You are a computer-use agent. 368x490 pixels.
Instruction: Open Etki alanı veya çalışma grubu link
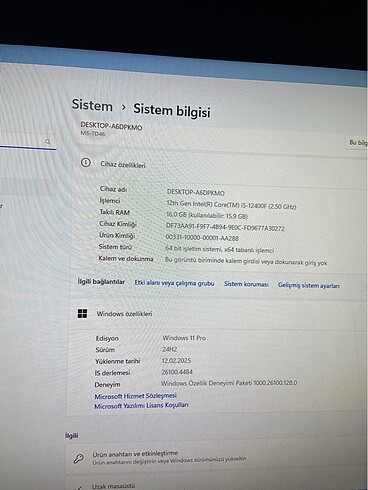click(174, 283)
